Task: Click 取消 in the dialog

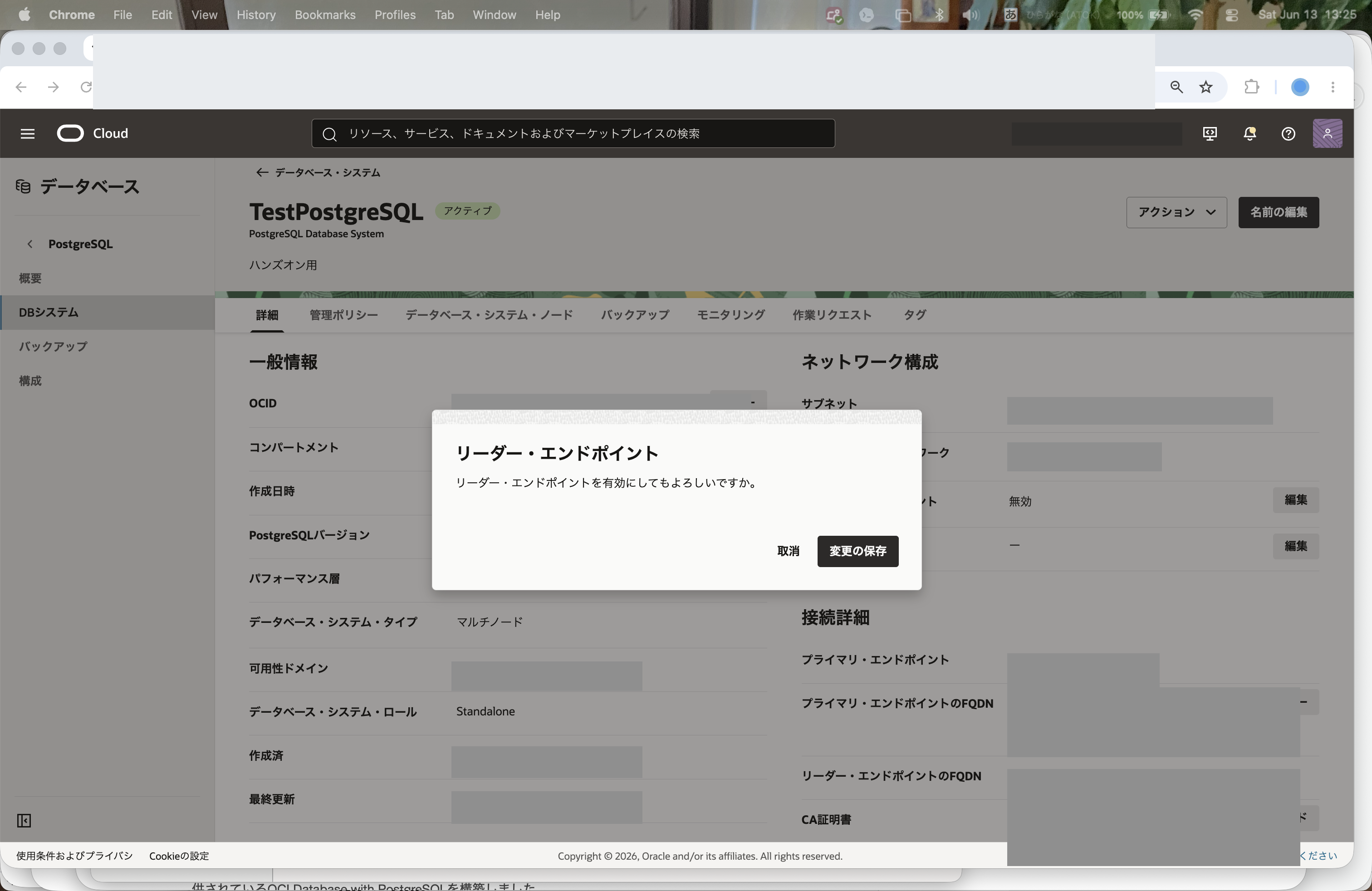Action: 788,551
